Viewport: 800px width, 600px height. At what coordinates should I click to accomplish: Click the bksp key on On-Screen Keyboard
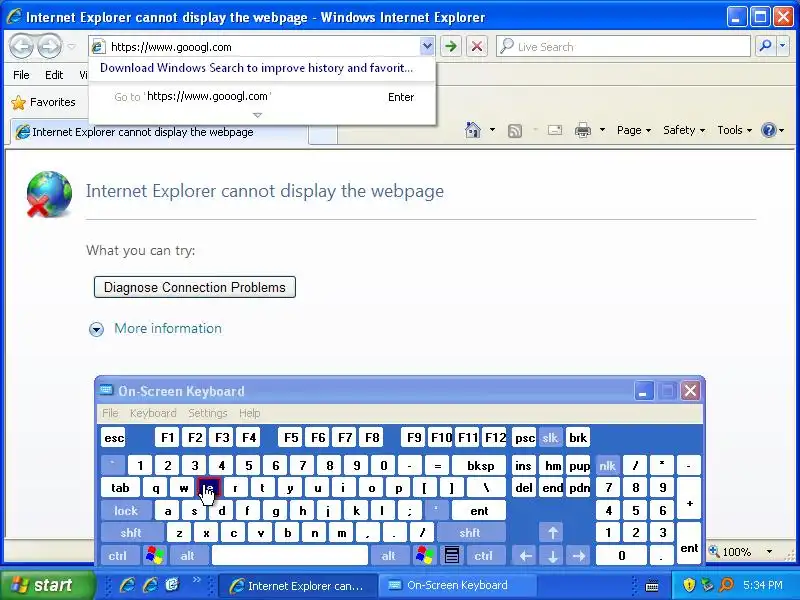pos(480,465)
